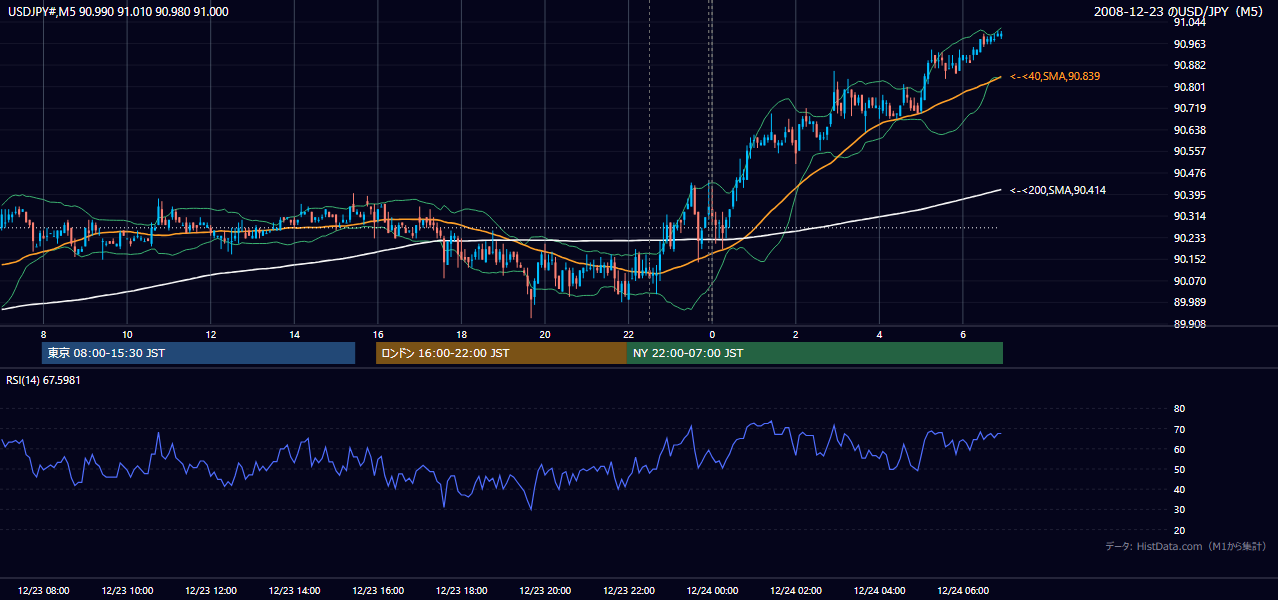Click the 12/23 18:00 time axis label
Screen dimensions: 1278x600
[462, 590]
